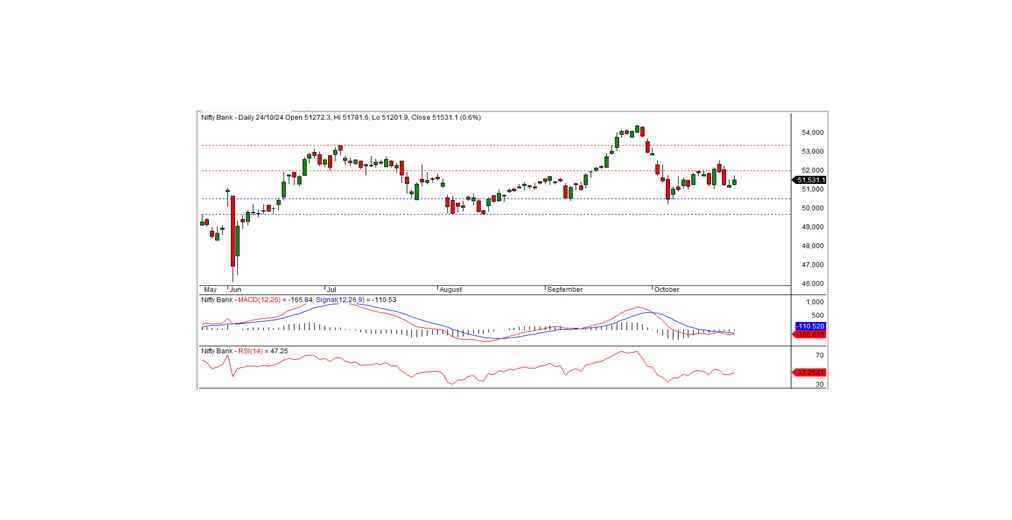Click the large red June candlestick

coord(232,231)
